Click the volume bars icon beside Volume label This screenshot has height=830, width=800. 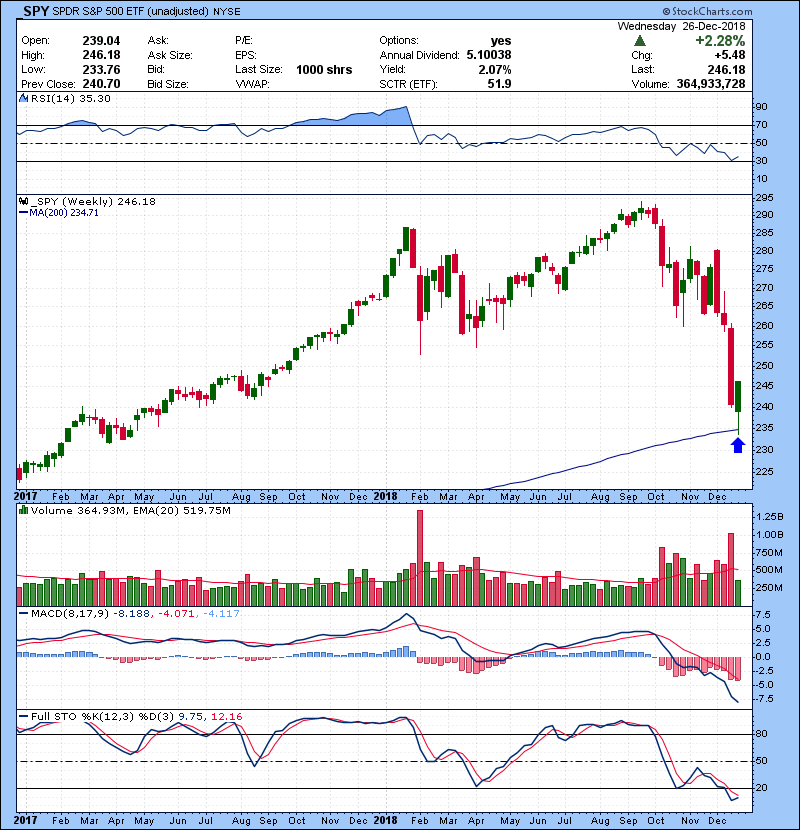pos(23,510)
